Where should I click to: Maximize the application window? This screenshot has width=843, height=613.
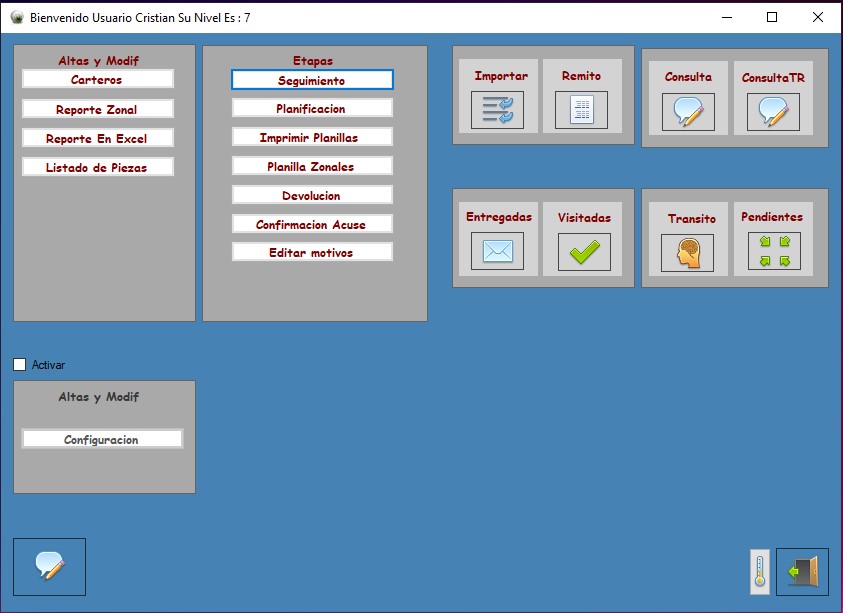772,17
